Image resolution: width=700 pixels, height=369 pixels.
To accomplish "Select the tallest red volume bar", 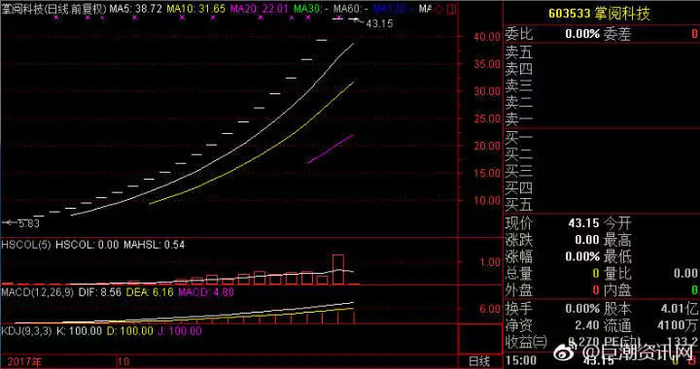I will [x=338, y=269].
